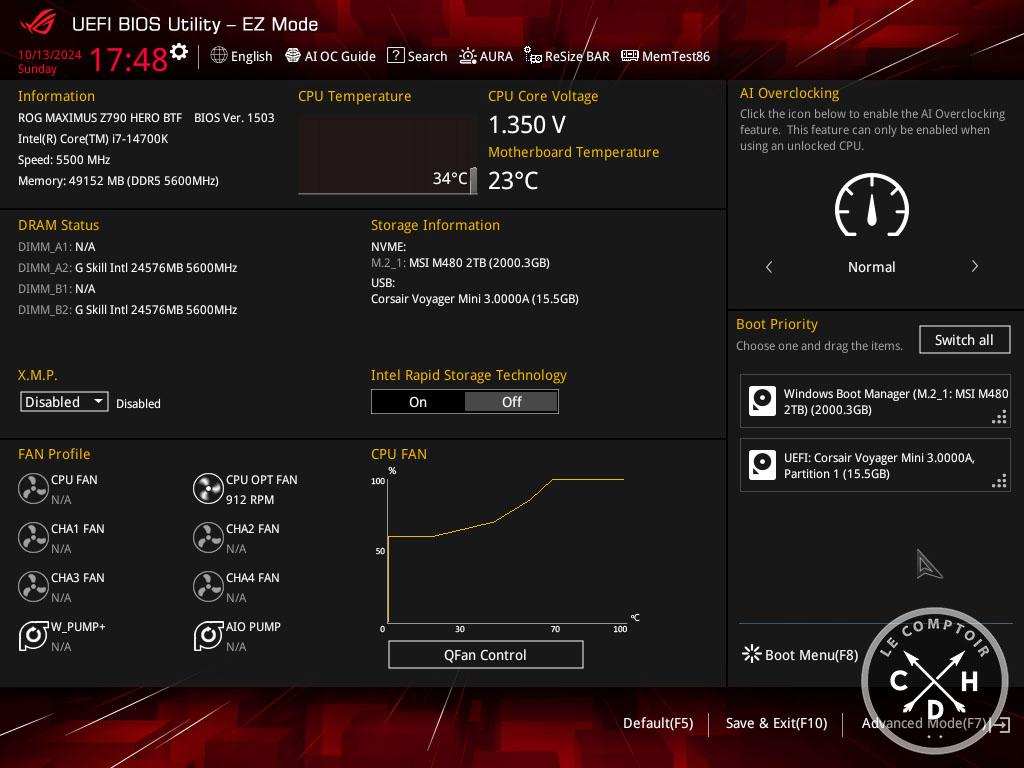Screen dimensions: 1024x768
Task: Click the CPU FAN icon
Action: click(x=33, y=489)
